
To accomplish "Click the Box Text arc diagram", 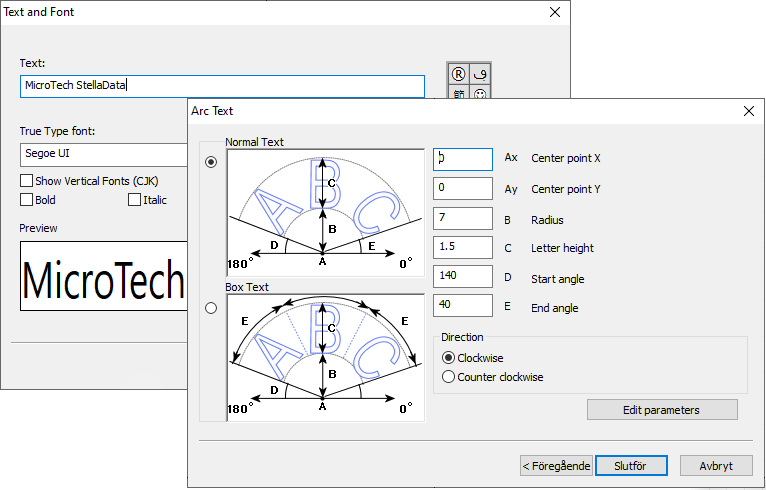I will [x=326, y=358].
